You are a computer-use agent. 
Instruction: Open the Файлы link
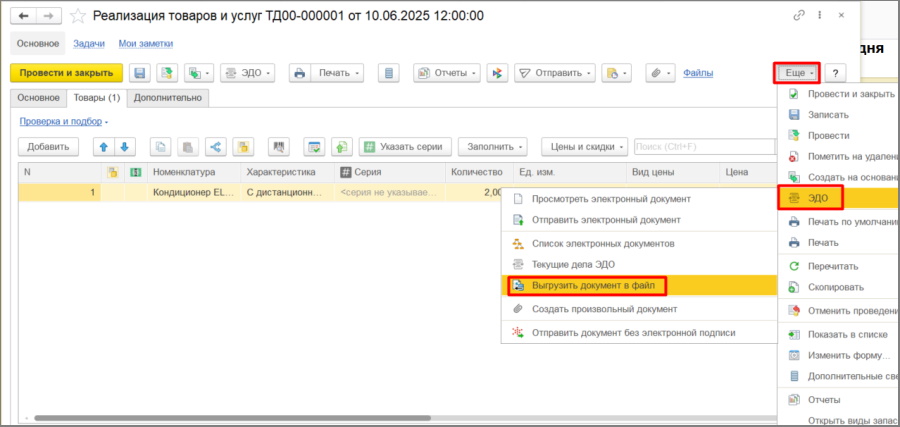[x=698, y=73]
